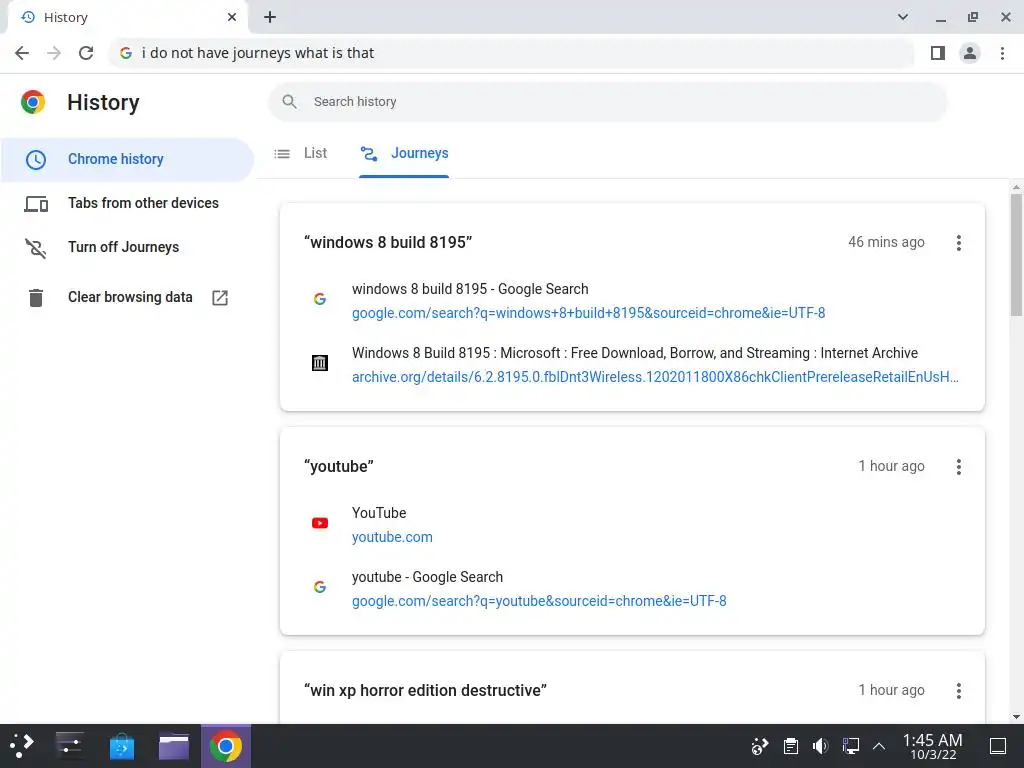Click address bar showing journeys query
Image resolution: width=1024 pixels, height=768 pixels.
point(509,53)
